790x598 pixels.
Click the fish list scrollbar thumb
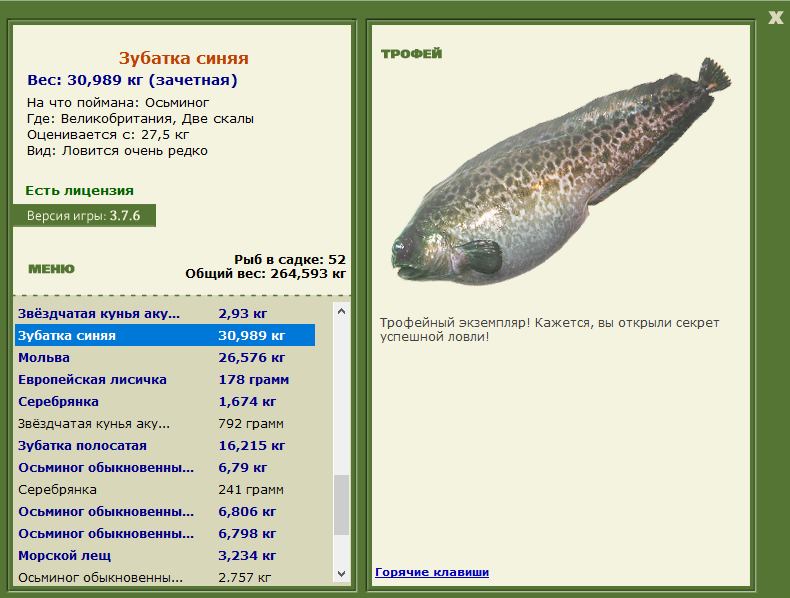pos(341,505)
